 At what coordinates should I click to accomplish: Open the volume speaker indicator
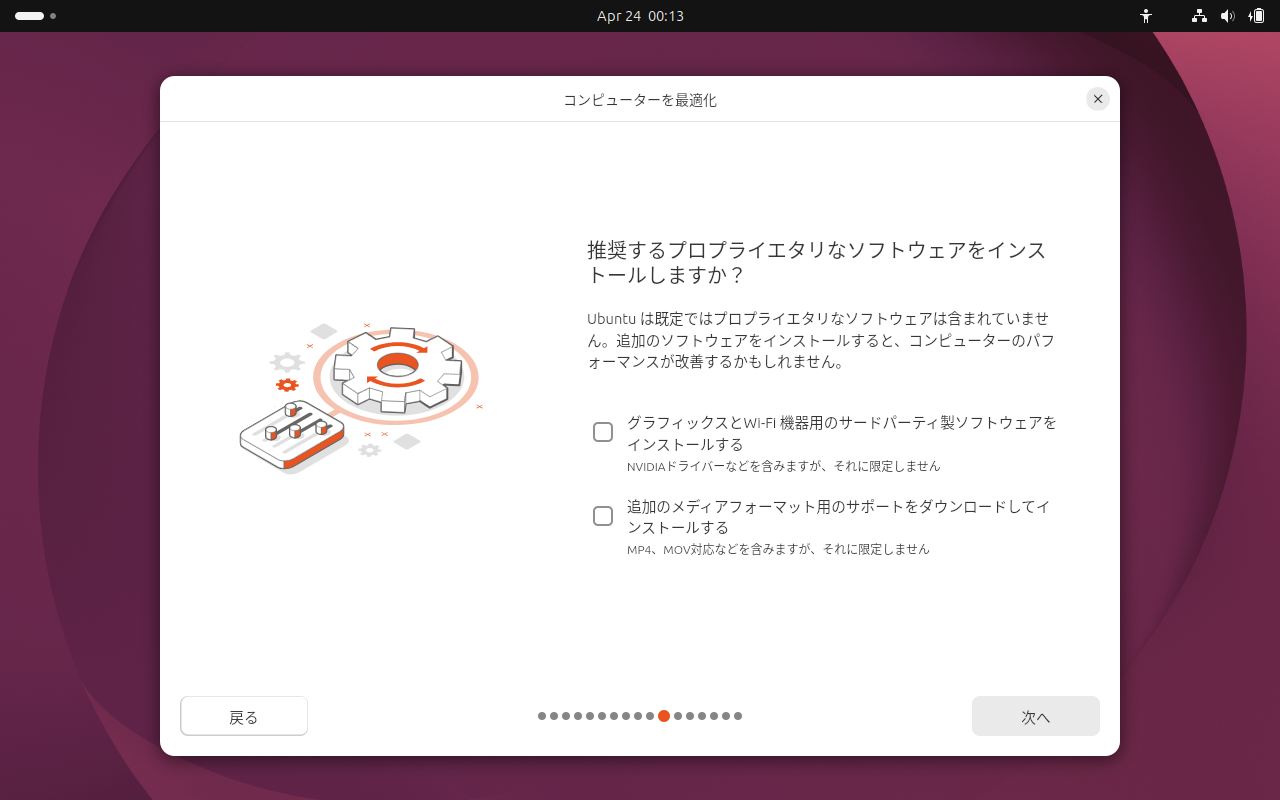point(1228,16)
